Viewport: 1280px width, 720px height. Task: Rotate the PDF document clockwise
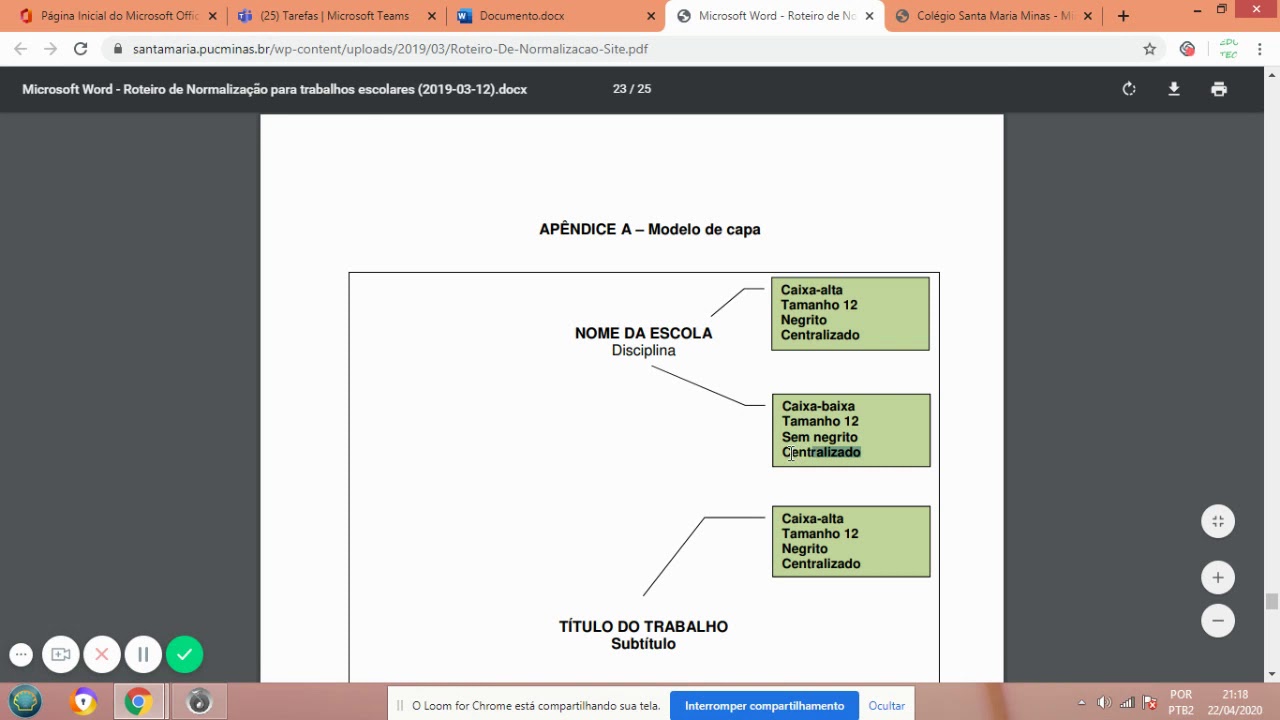pos(1129,89)
